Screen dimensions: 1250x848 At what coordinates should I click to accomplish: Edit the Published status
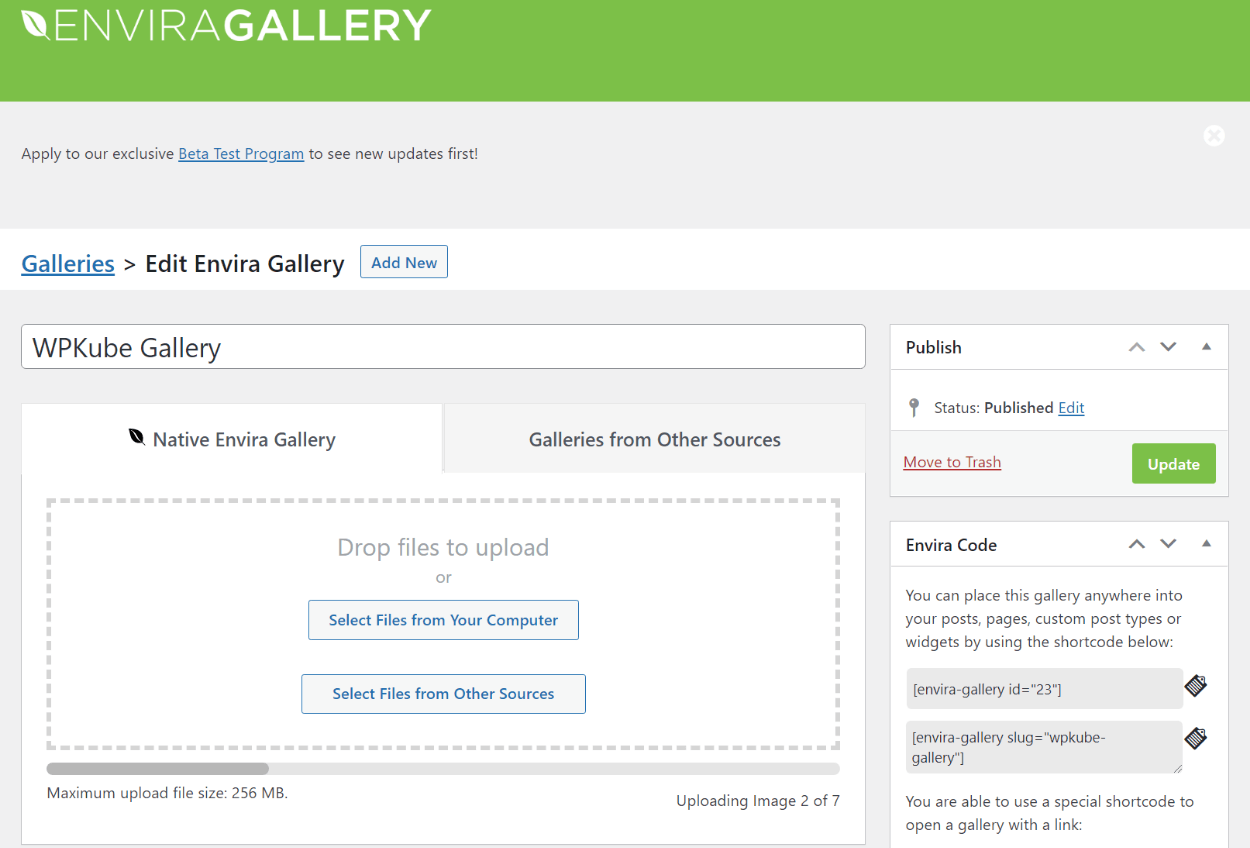(1071, 408)
